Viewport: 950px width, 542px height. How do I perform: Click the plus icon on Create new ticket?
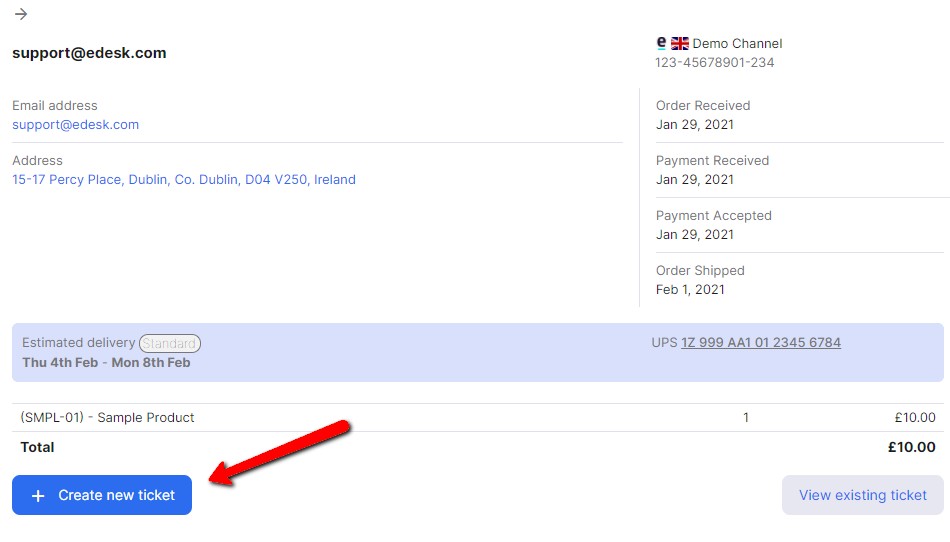(x=38, y=496)
